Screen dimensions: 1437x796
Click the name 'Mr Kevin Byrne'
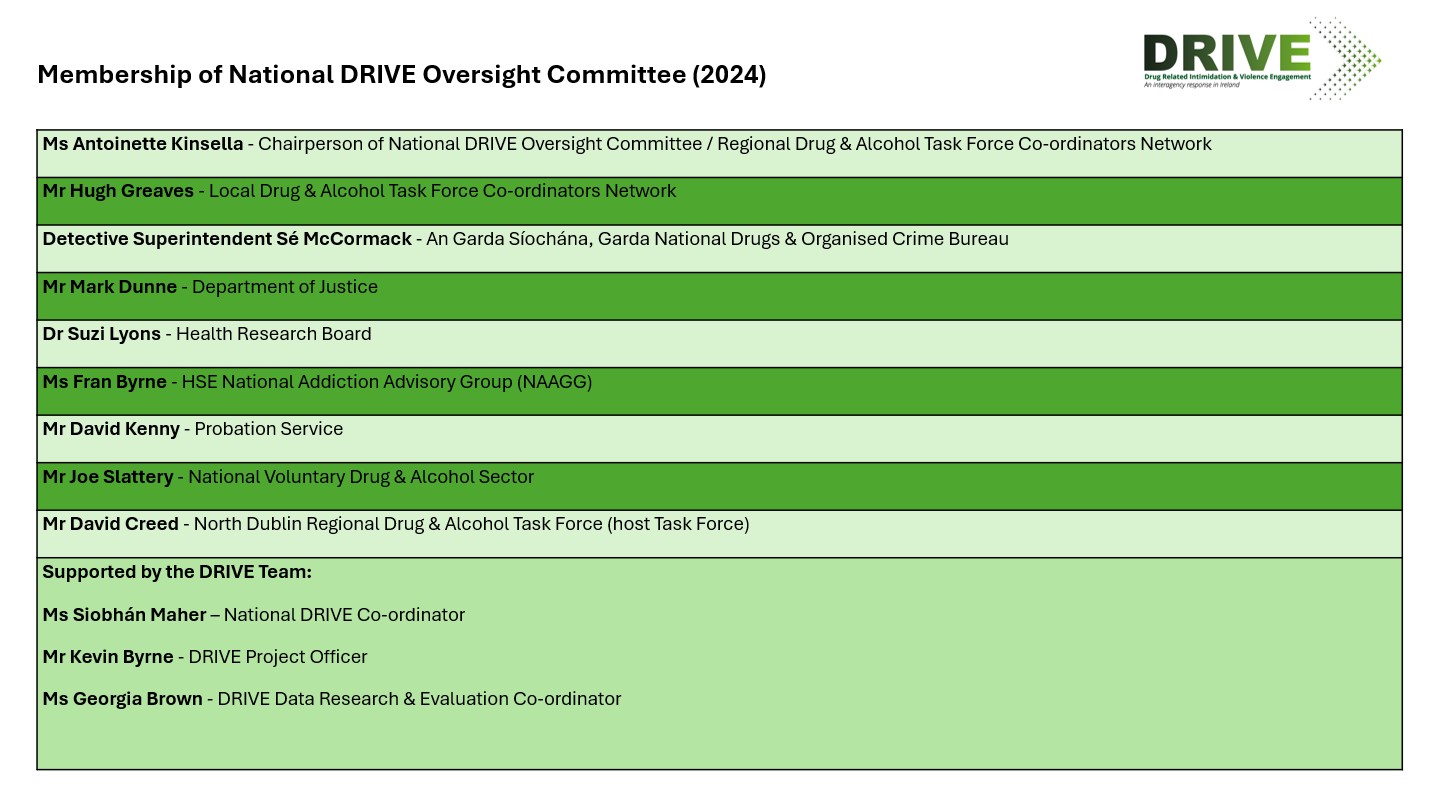click(x=108, y=657)
